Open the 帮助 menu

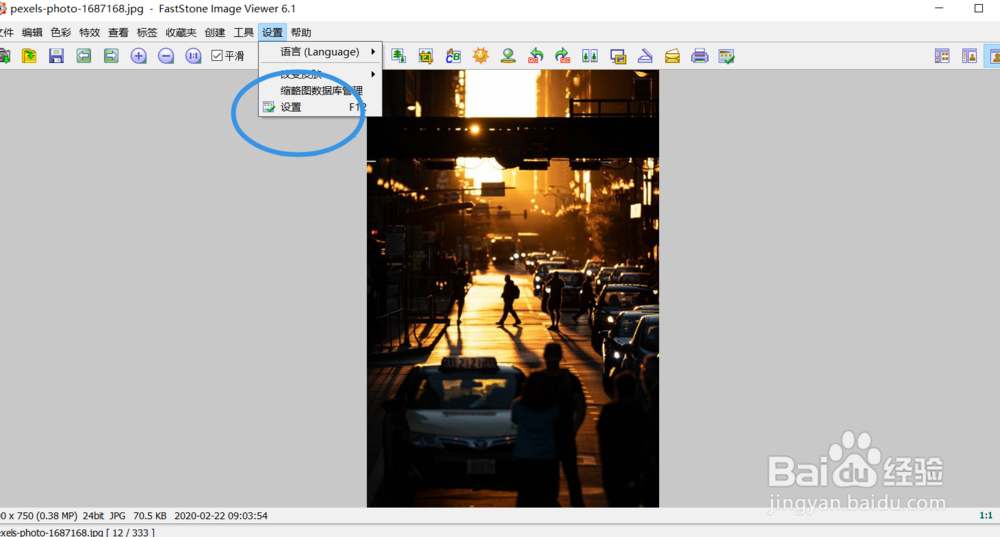pos(301,33)
